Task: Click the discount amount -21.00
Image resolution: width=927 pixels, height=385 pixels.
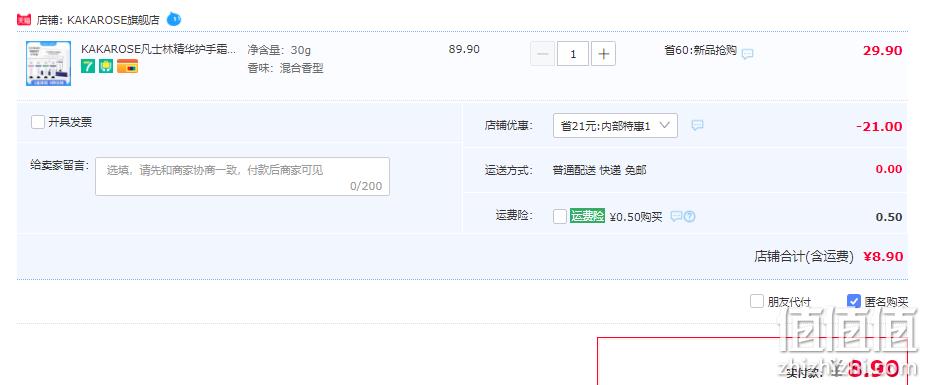Action: coord(879,127)
